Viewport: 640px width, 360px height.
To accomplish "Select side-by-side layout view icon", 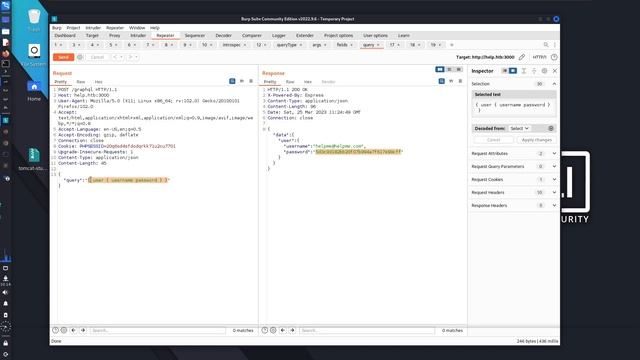I will pos(440,70).
